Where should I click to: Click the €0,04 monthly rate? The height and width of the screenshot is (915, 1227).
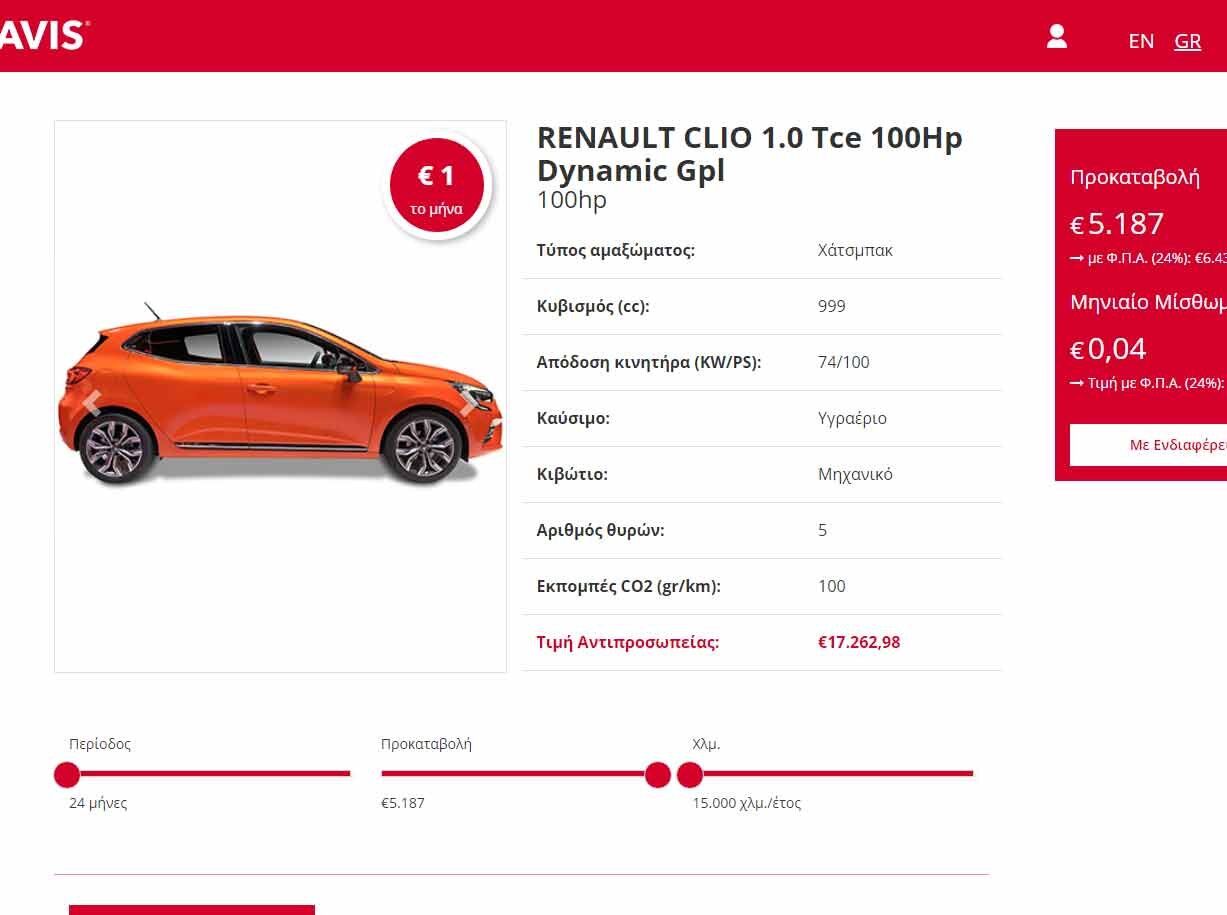[1108, 349]
